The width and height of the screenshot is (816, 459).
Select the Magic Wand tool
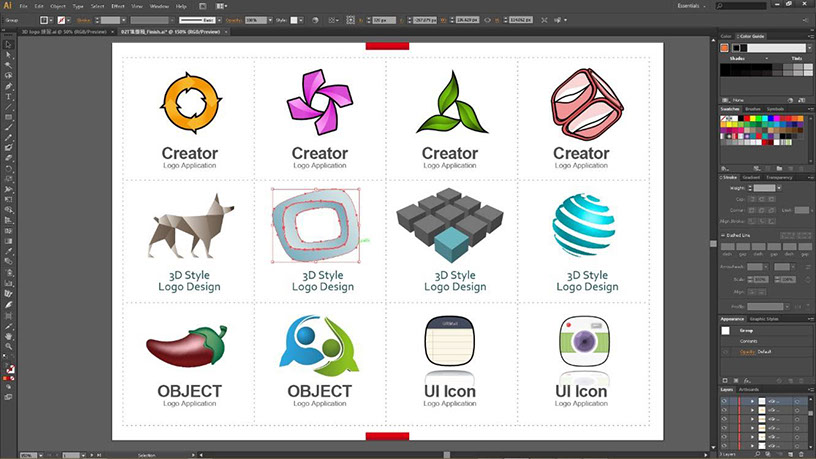pyautogui.click(x=8, y=65)
